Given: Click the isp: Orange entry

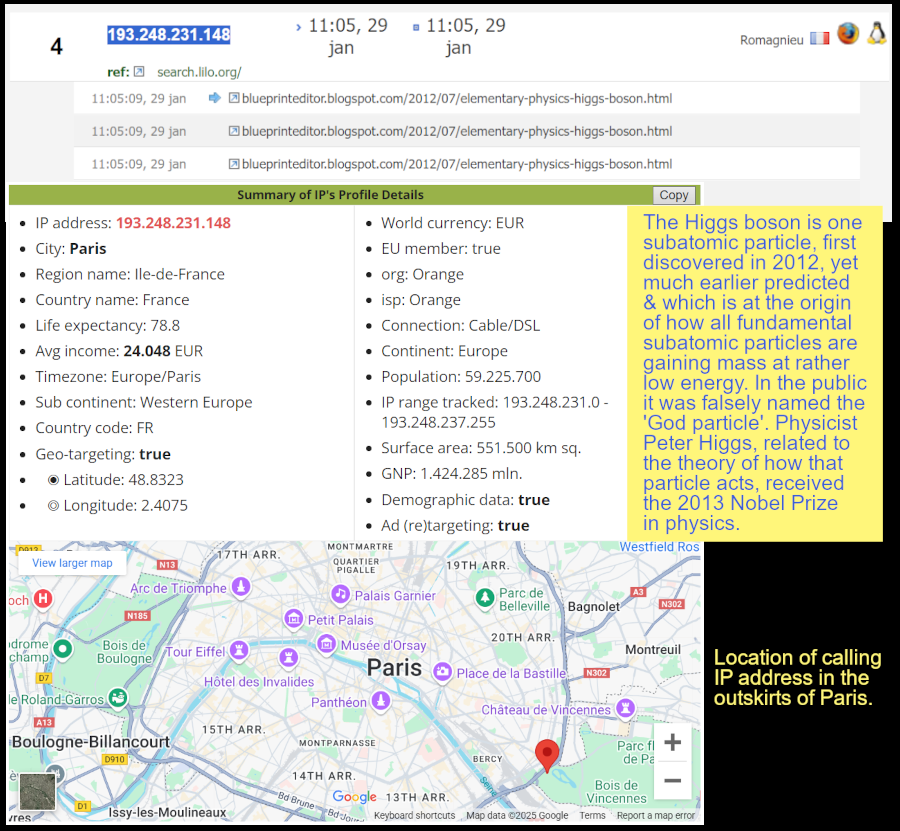Looking at the screenshot, I should click(x=421, y=300).
